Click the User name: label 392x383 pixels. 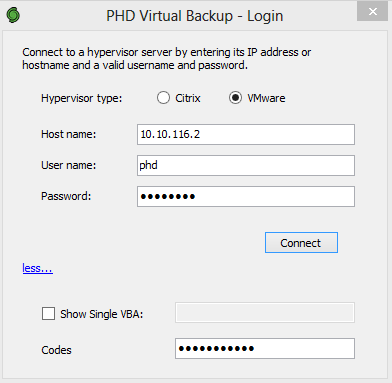click(x=69, y=165)
